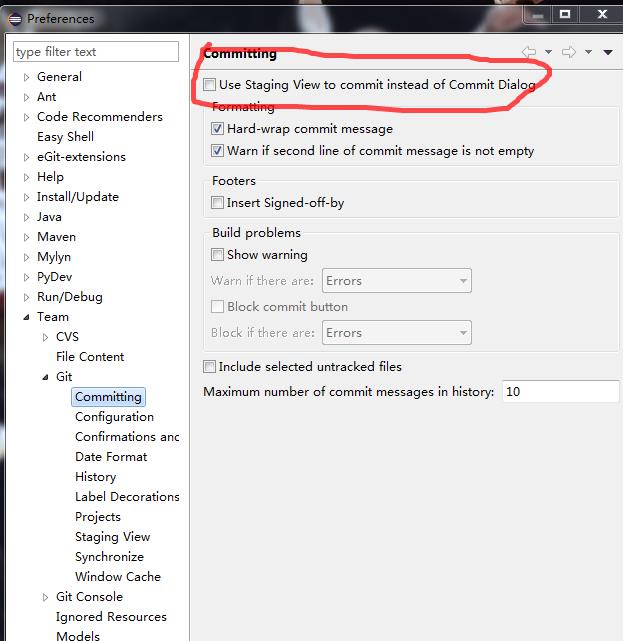Expand Install/Update node
The width and height of the screenshot is (623, 641).
tap(26, 197)
